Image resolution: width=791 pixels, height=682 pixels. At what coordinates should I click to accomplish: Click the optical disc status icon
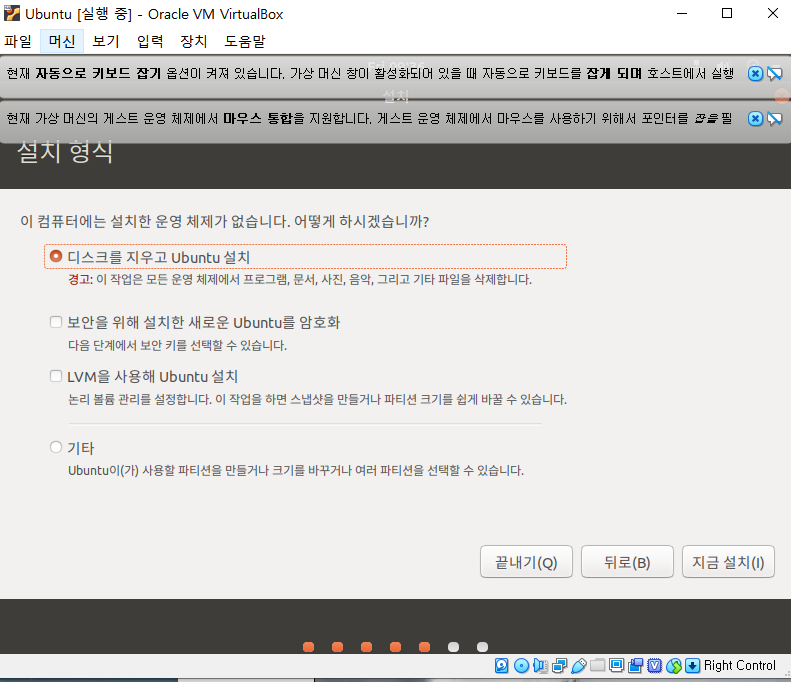point(521,665)
